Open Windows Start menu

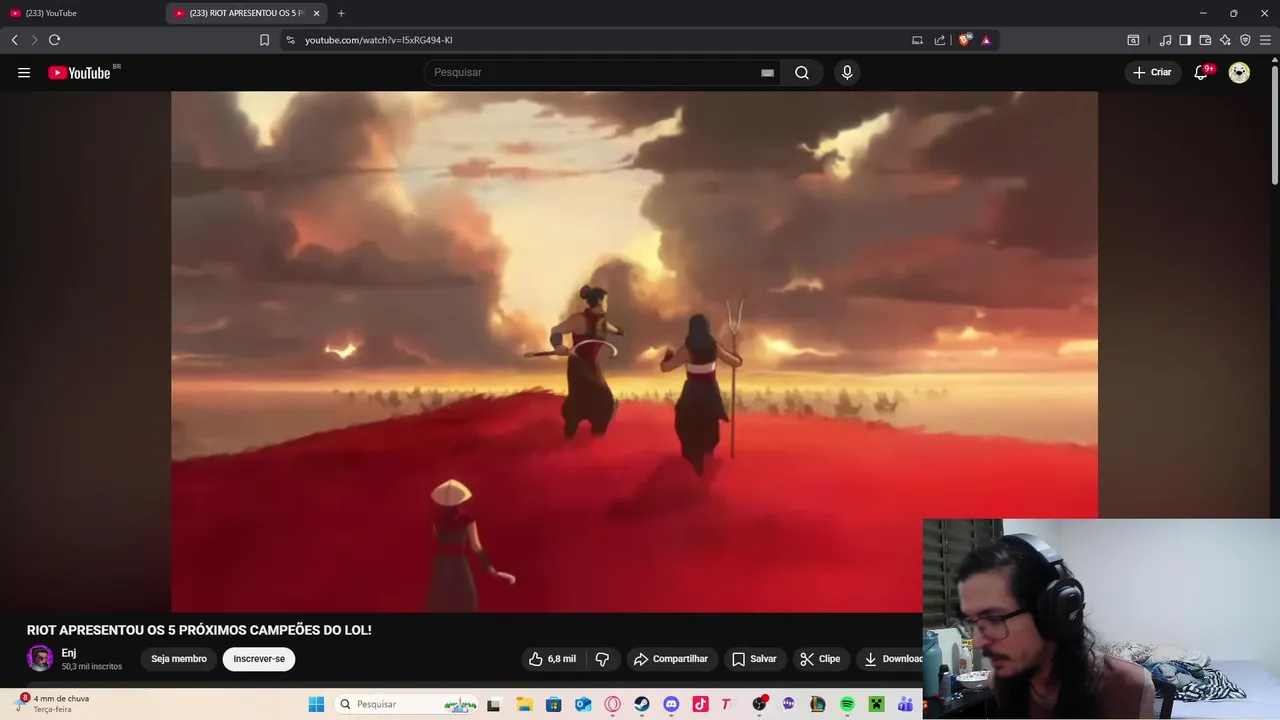click(316, 704)
